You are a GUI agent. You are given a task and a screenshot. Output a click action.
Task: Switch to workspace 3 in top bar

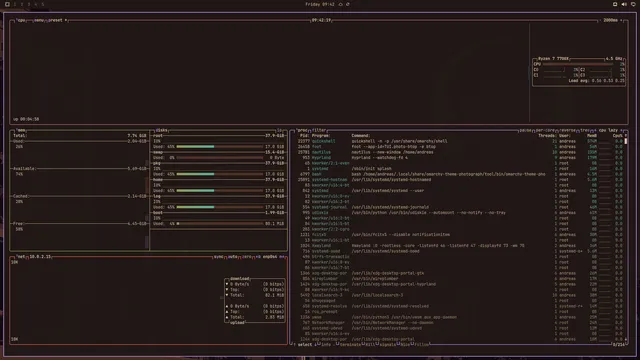29,4
